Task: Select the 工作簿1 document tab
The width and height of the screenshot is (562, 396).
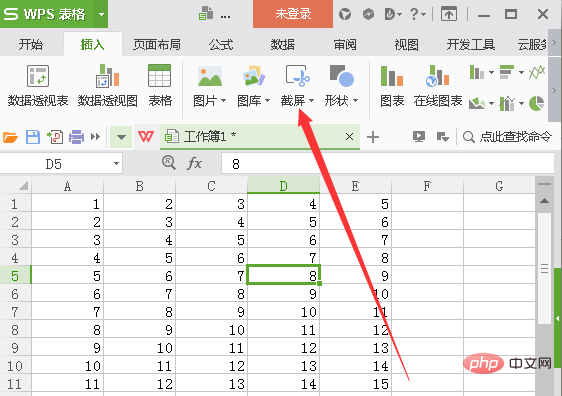Action: [x=259, y=137]
